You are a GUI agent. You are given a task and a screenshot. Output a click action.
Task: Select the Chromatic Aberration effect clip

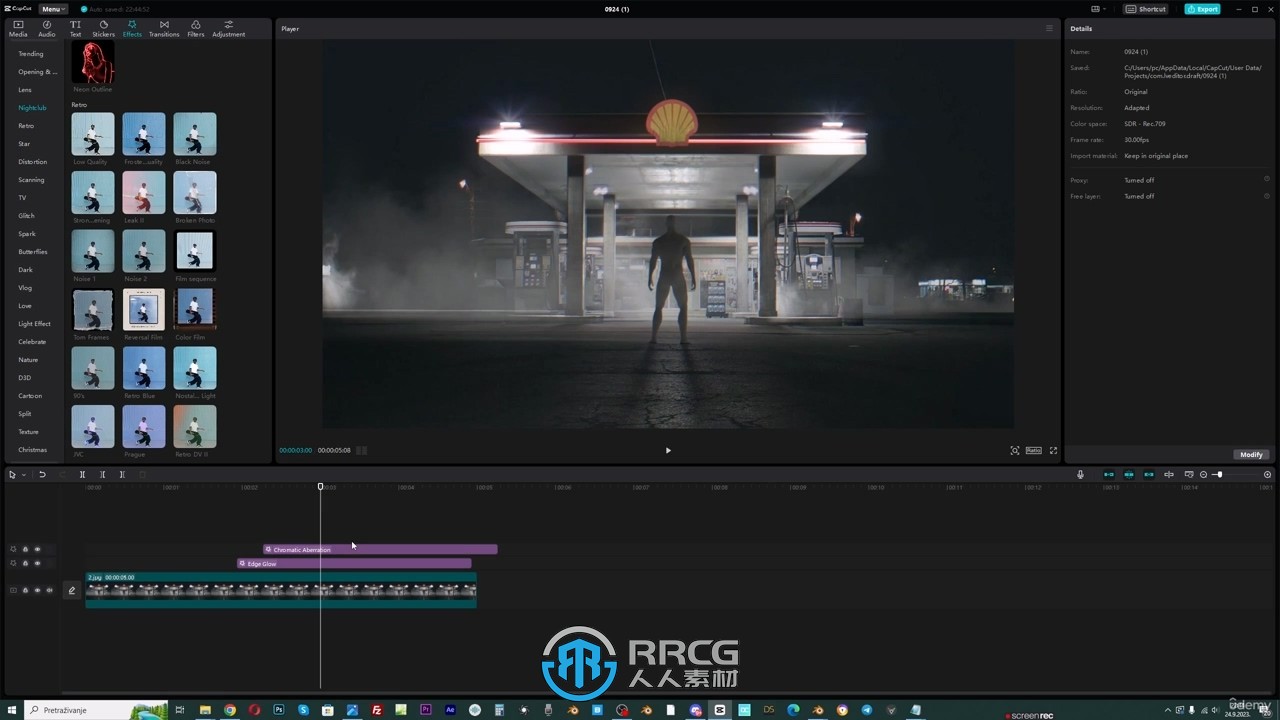(380, 549)
